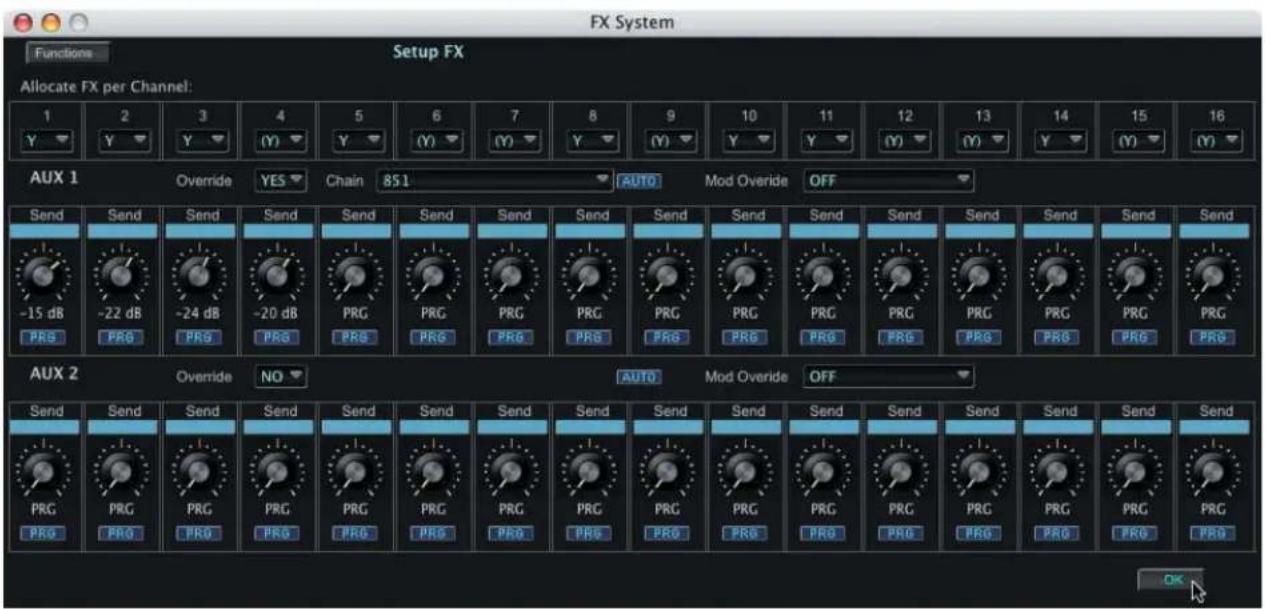Confirm settings with the OK button

coord(1170,581)
